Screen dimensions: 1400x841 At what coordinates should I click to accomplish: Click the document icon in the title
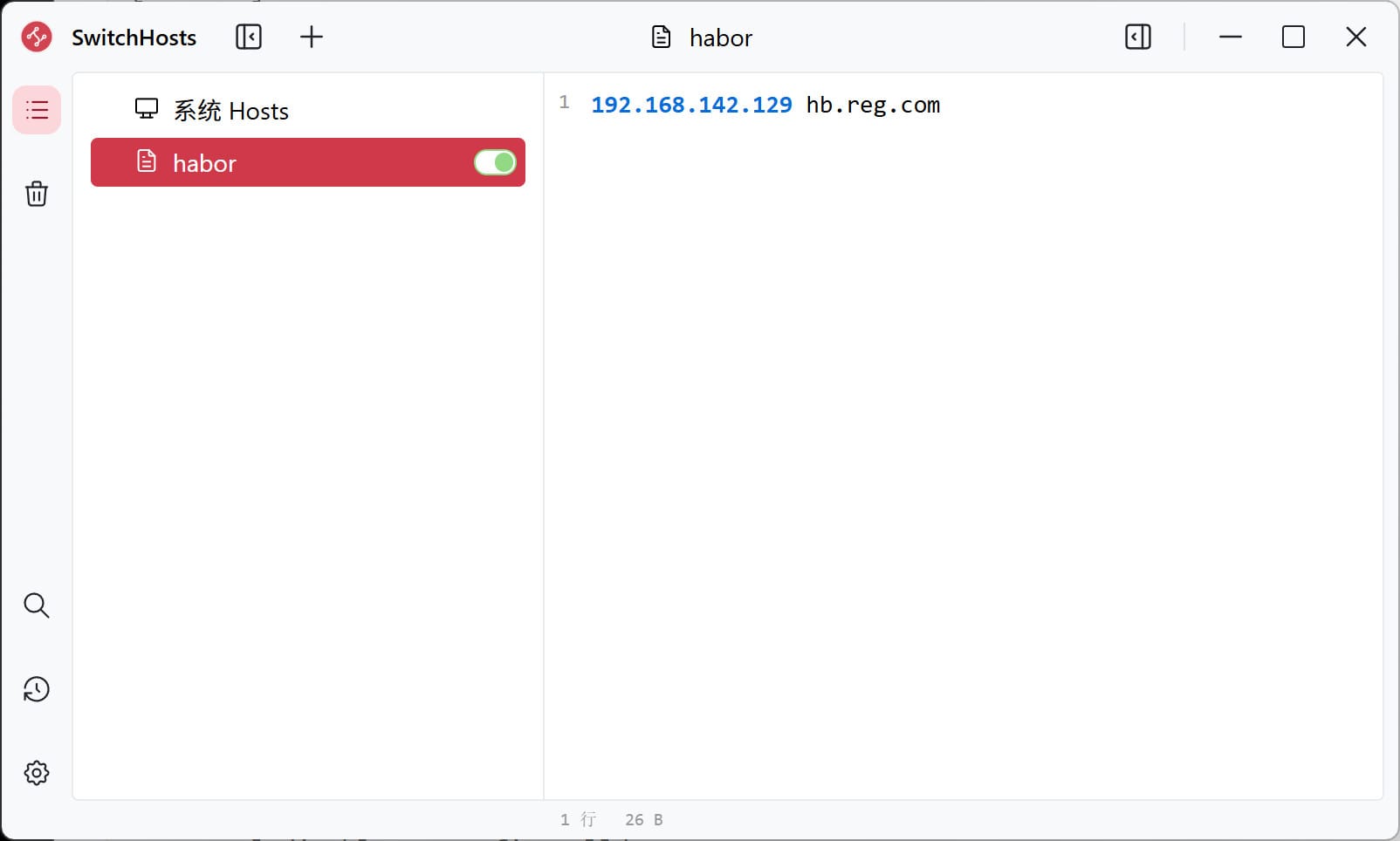pos(662,37)
